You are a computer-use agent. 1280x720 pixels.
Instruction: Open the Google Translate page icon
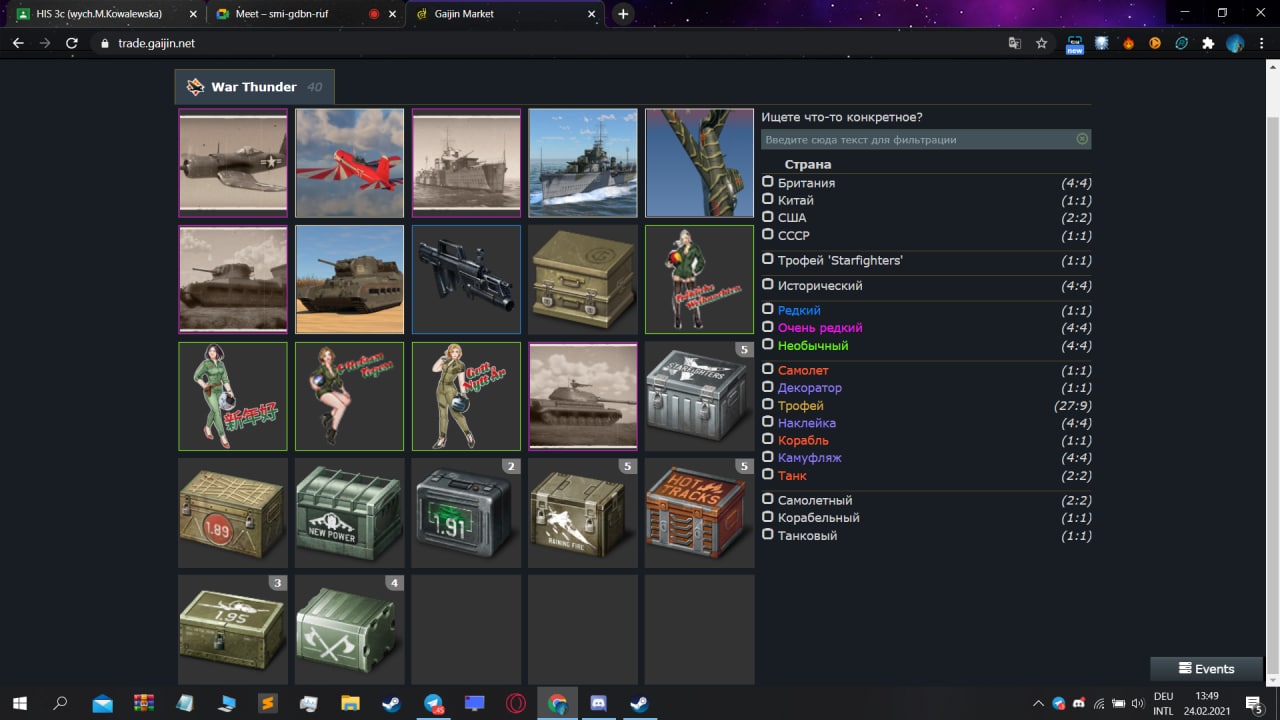click(x=1015, y=43)
